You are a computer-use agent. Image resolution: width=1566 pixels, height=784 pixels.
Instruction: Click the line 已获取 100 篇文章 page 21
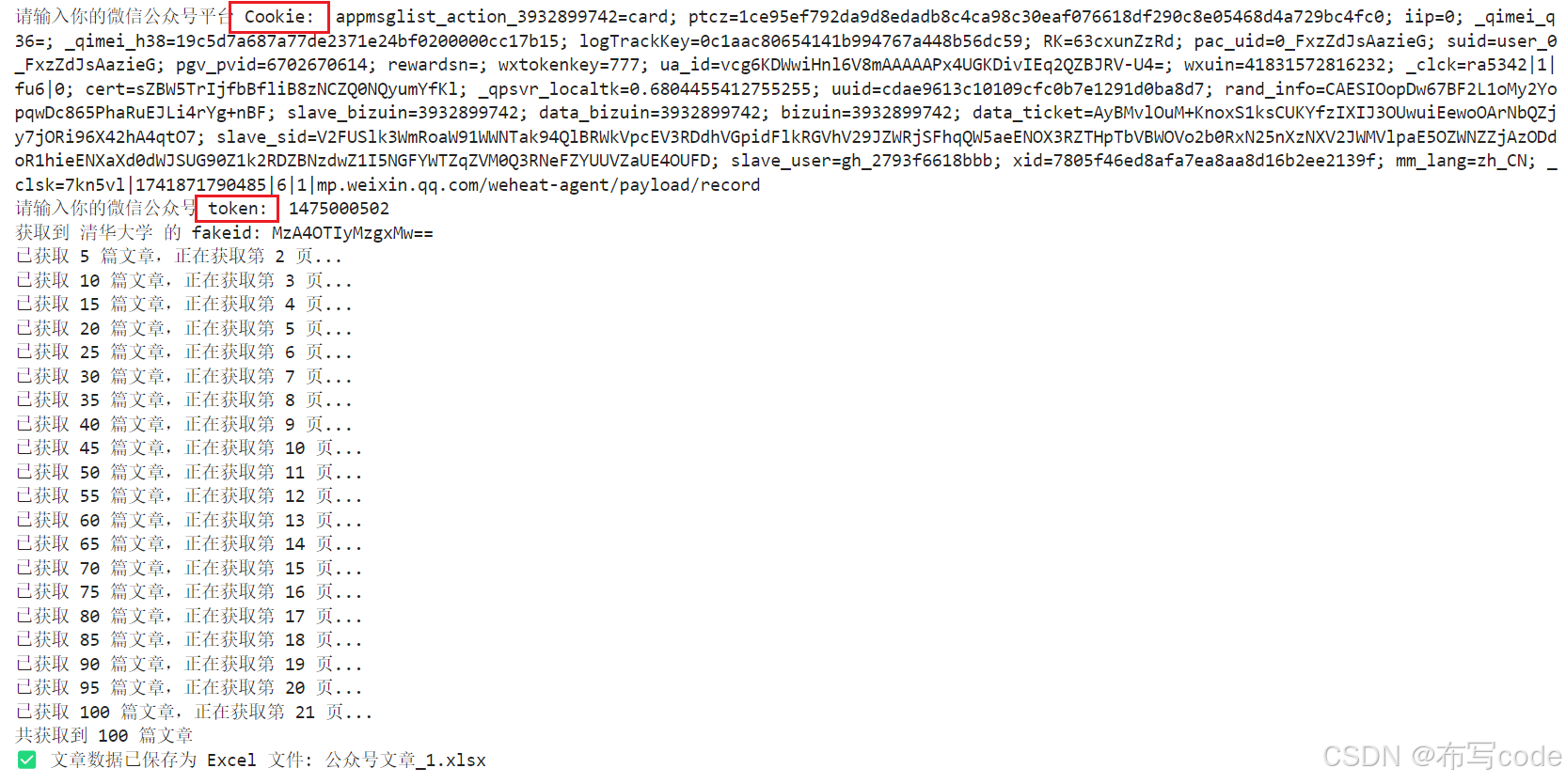tap(194, 712)
